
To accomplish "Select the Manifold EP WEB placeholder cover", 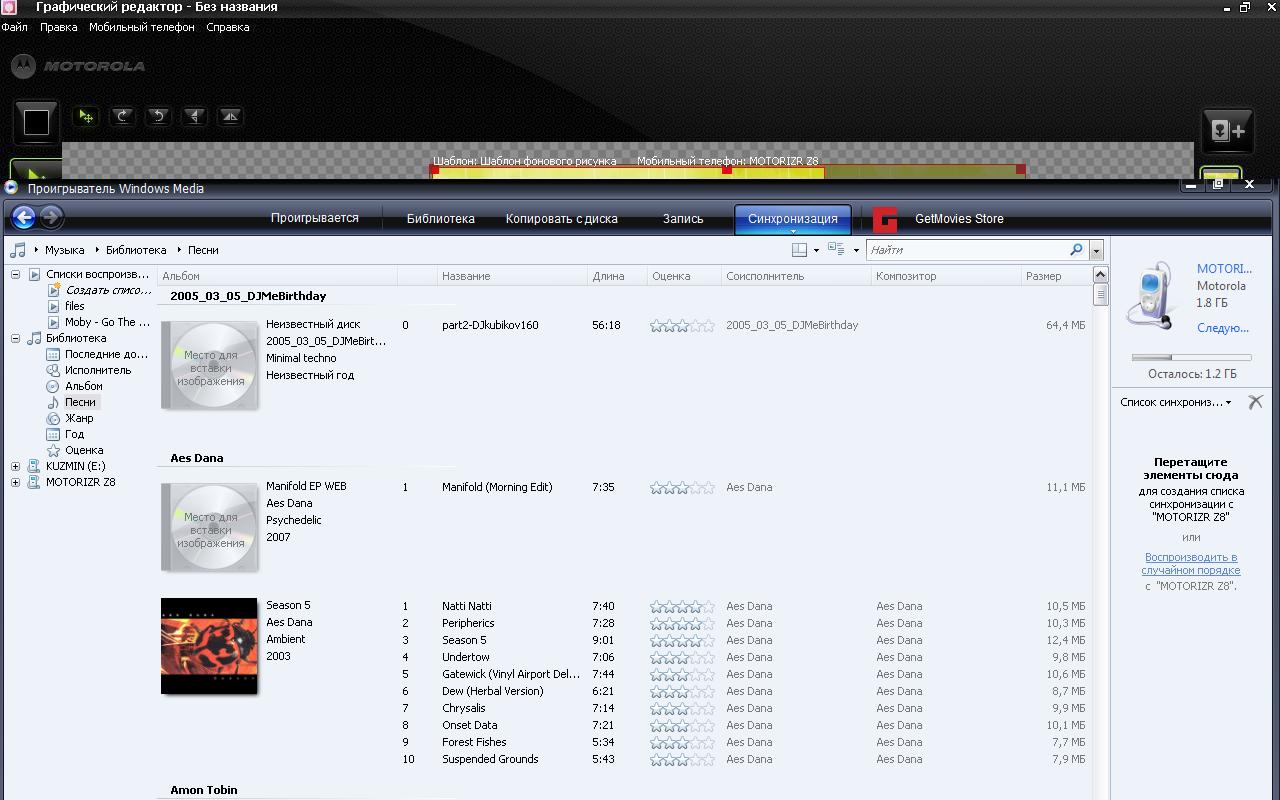I will [209, 527].
